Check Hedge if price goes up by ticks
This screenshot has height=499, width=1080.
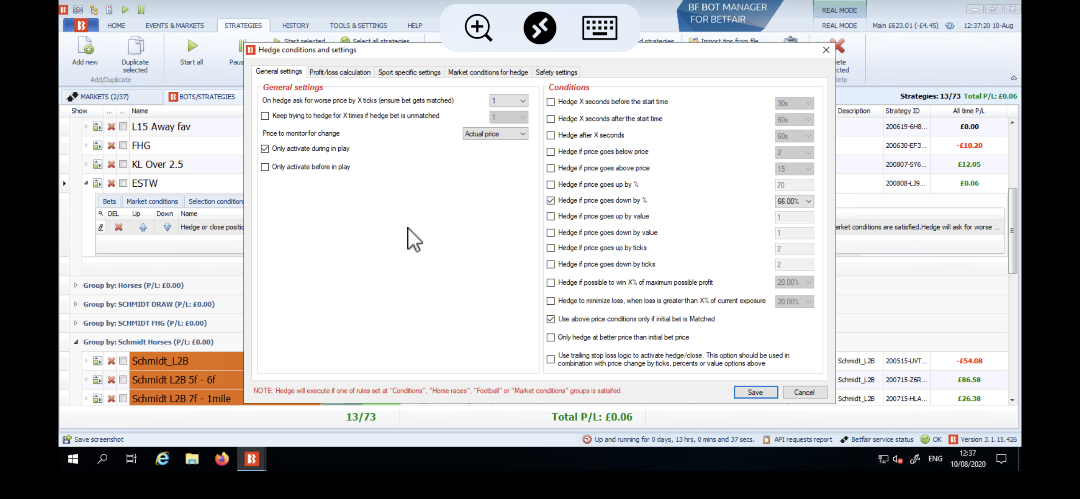[550, 247]
